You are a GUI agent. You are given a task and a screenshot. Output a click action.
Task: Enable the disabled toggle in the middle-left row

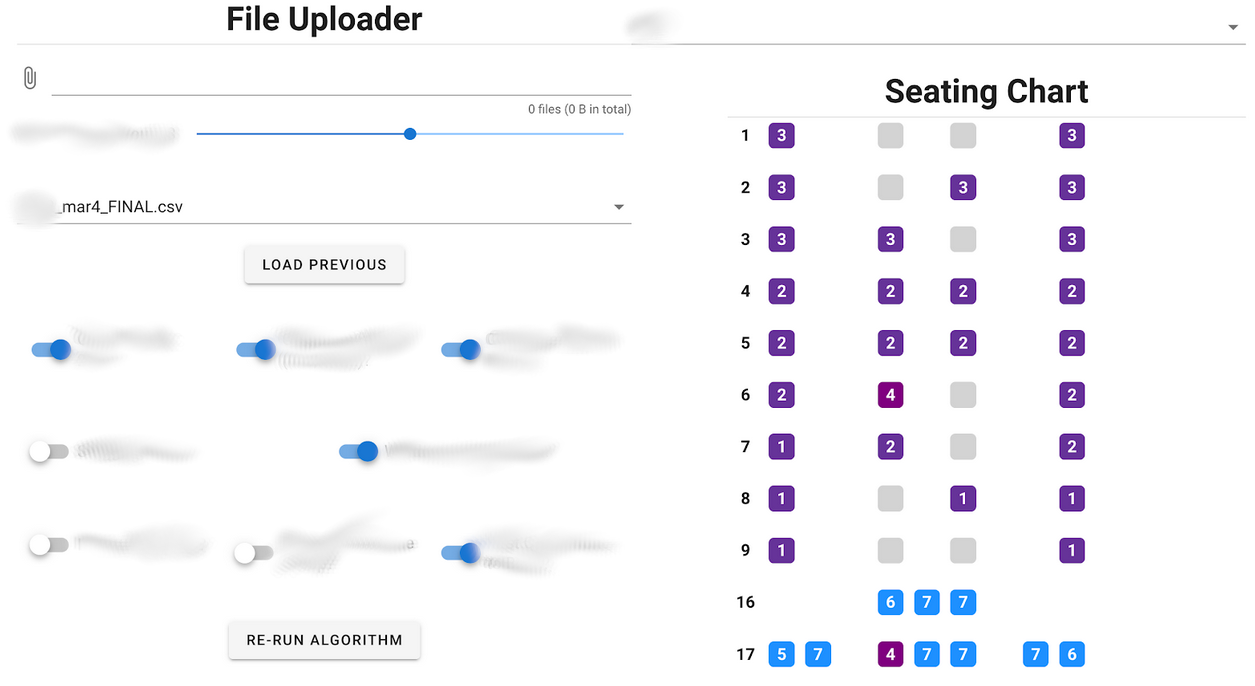pos(48,452)
